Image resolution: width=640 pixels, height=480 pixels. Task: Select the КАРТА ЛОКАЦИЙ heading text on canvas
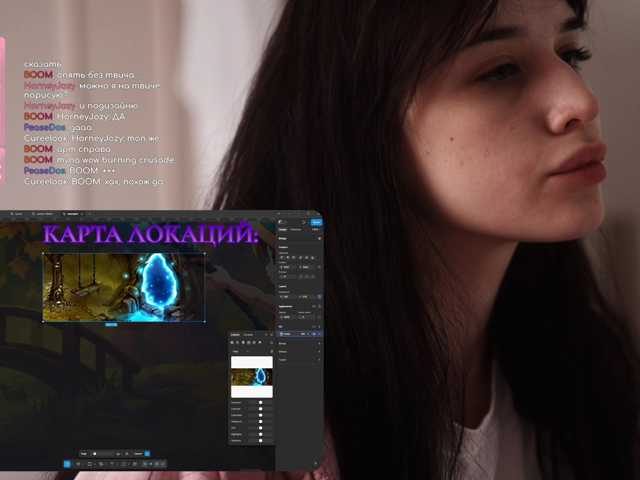[151, 234]
